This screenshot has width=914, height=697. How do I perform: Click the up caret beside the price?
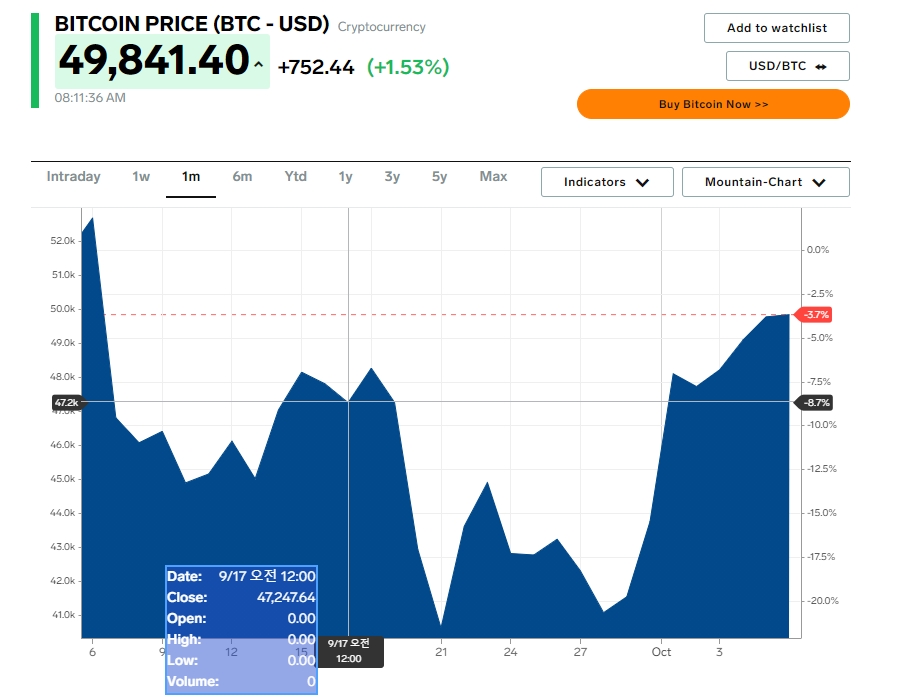(258, 65)
